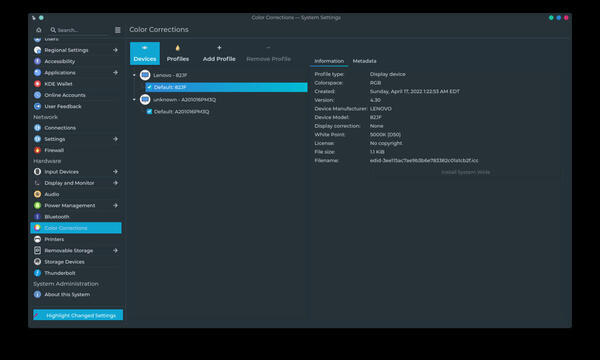Select the Color Corrections icon

click(38, 228)
